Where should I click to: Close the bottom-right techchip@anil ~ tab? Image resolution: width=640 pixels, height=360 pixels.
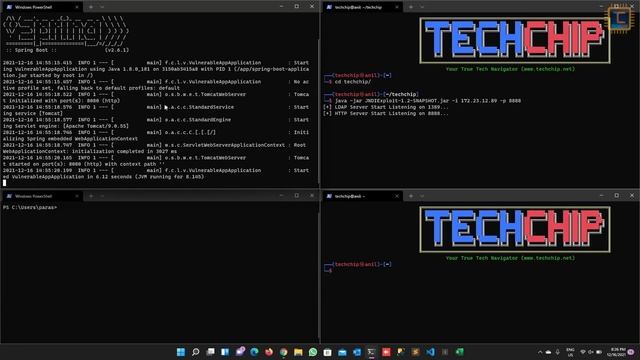tap(397, 196)
